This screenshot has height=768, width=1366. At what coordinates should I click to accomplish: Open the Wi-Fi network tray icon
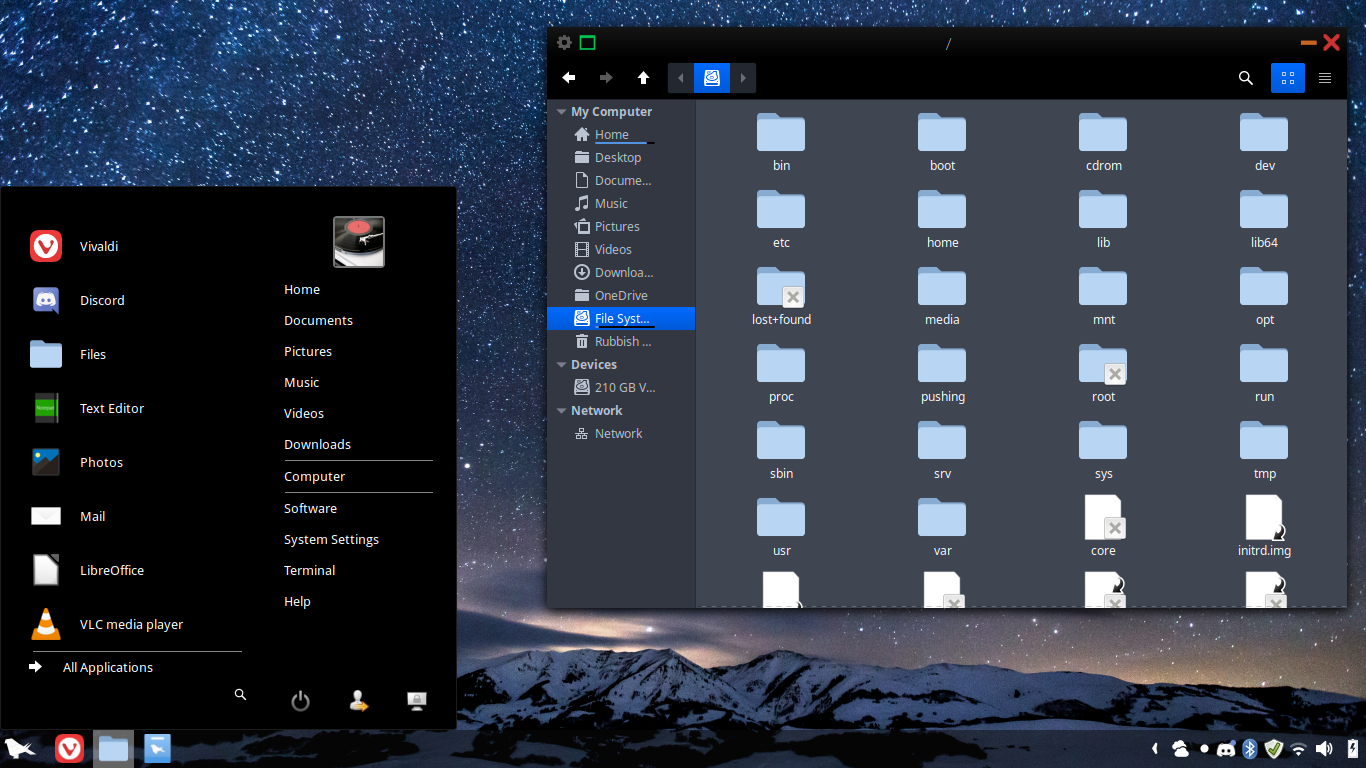coord(1298,748)
